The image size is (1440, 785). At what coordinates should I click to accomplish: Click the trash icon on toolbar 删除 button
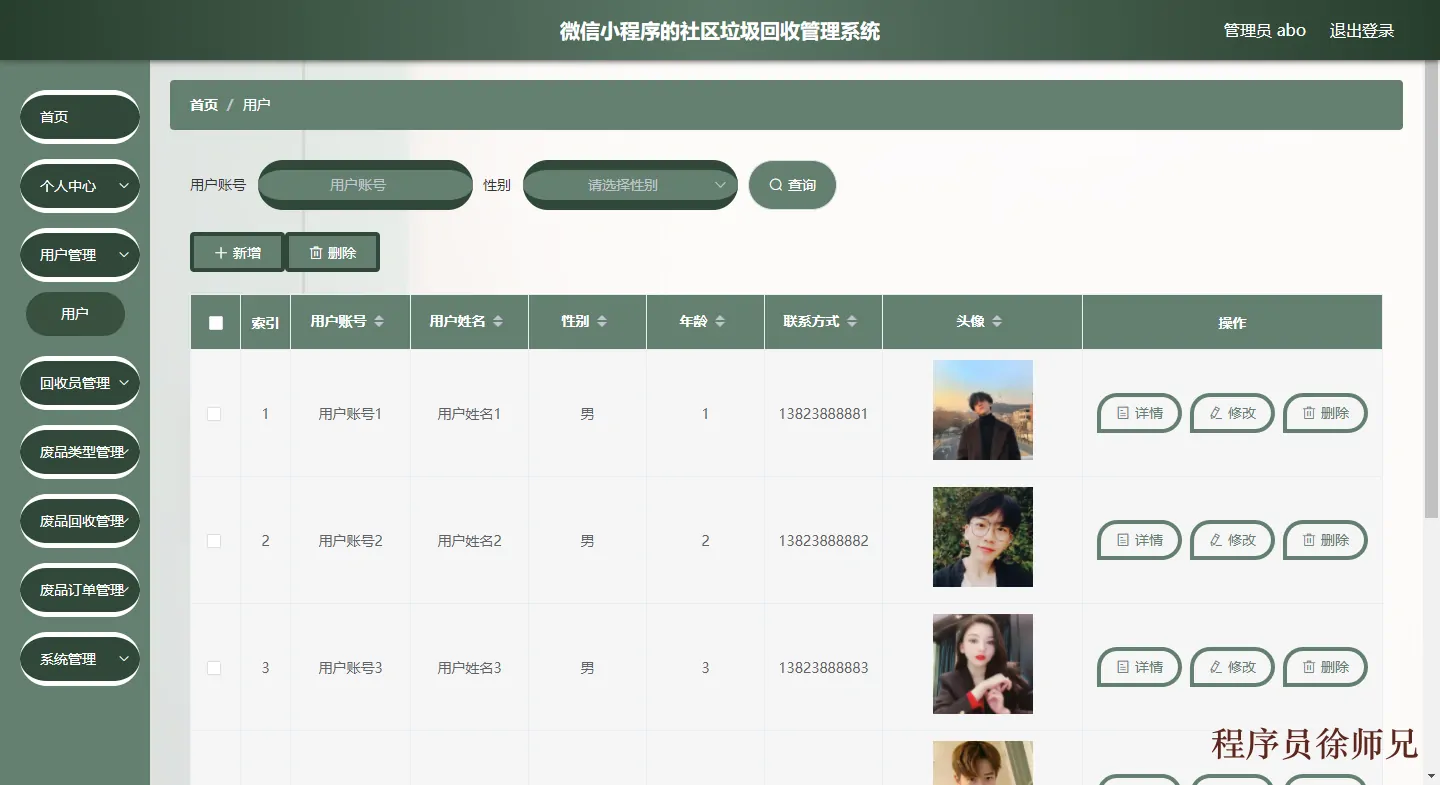[x=316, y=253]
